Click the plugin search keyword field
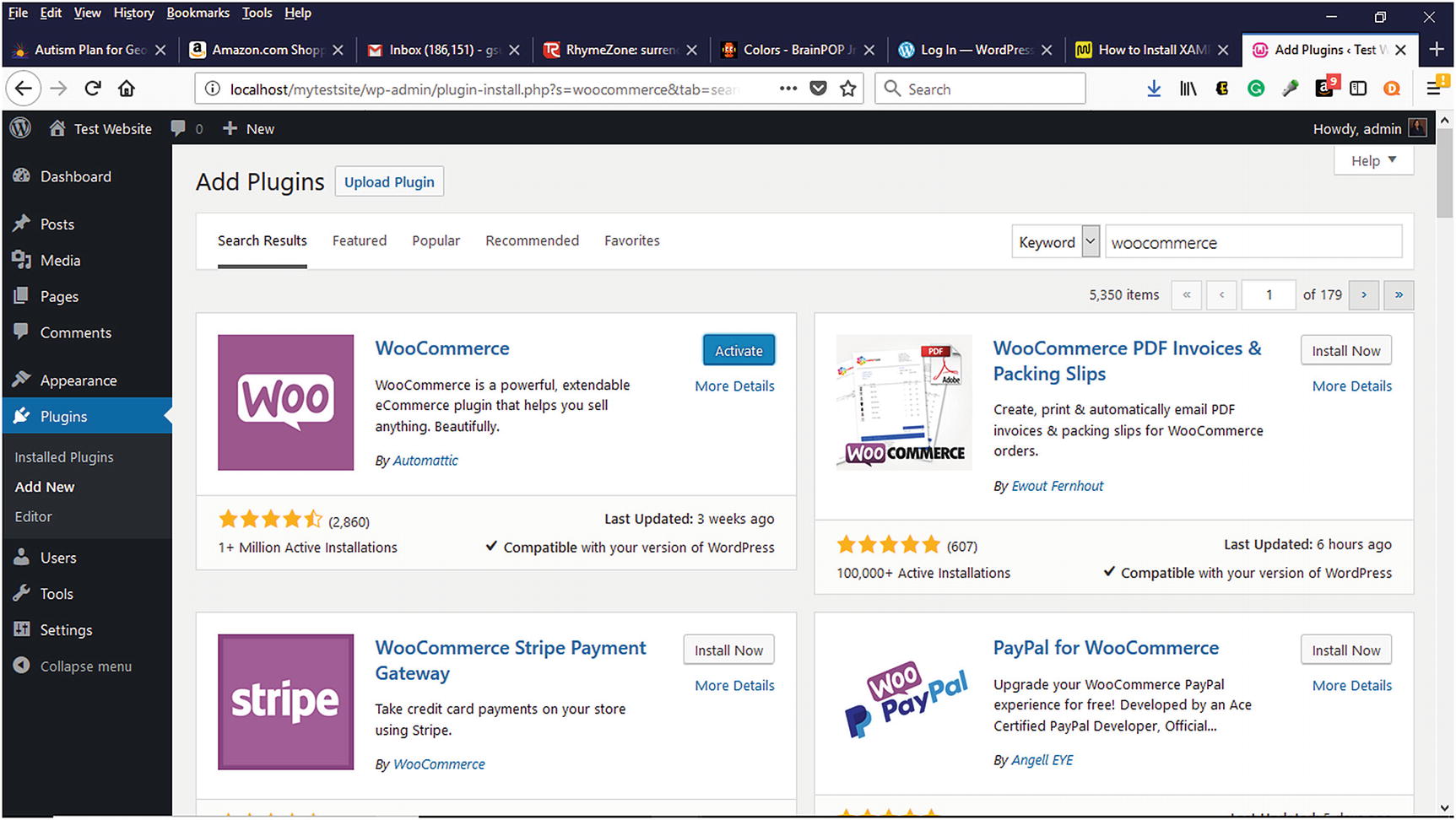Image resolution: width=1456 pixels, height=820 pixels. (1253, 242)
